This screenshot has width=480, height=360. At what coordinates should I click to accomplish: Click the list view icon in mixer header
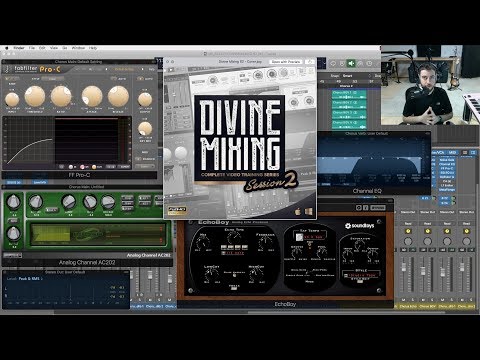[465, 152]
